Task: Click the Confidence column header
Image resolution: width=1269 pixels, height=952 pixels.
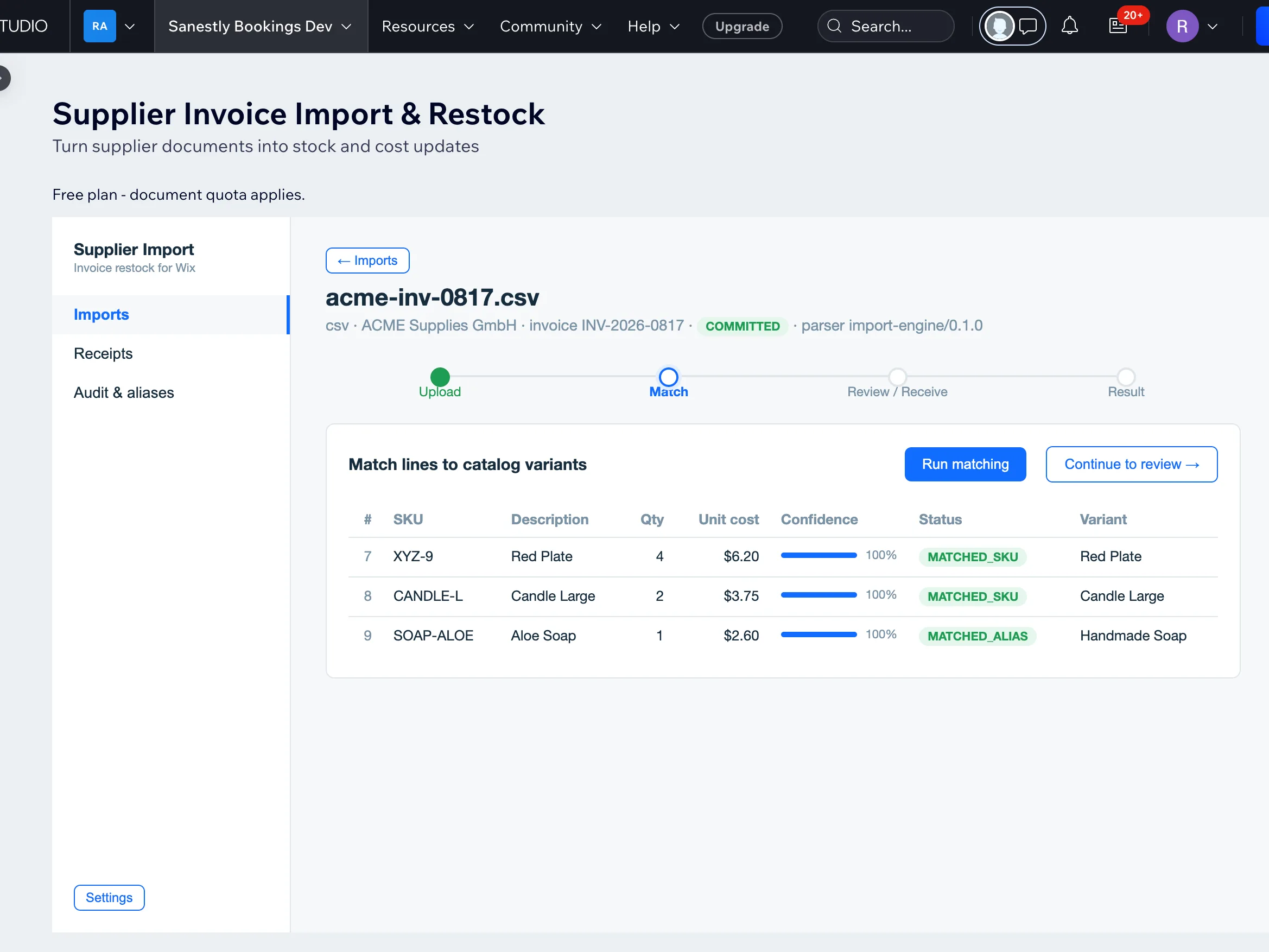Action: pyautogui.click(x=819, y=519)
